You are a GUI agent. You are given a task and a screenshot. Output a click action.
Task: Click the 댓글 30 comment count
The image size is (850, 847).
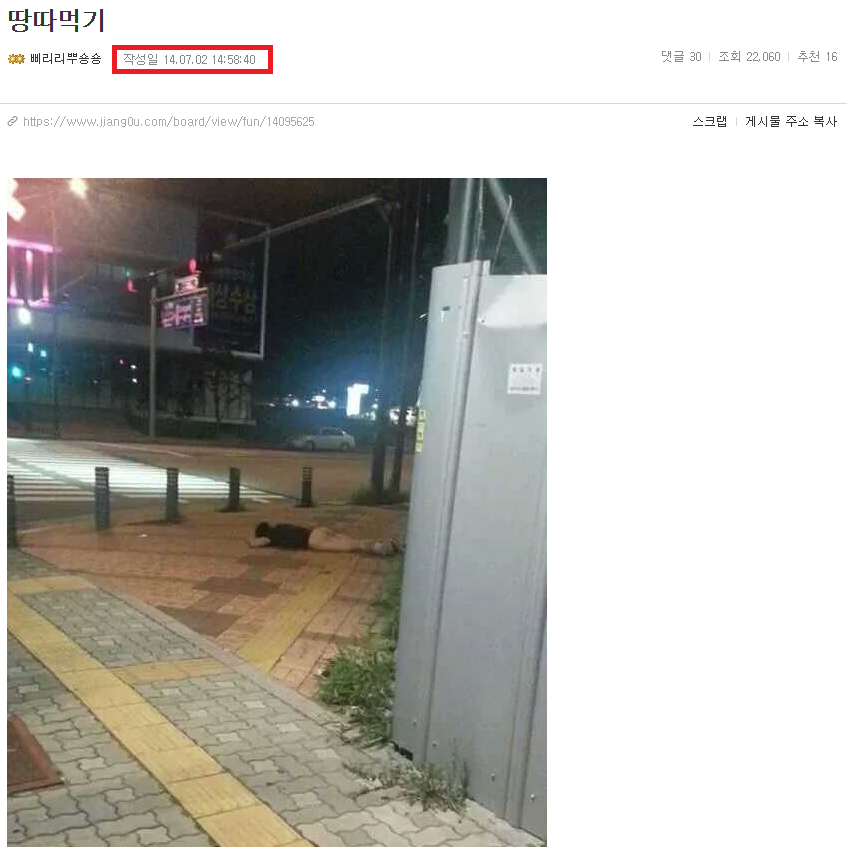click(681, 56)
